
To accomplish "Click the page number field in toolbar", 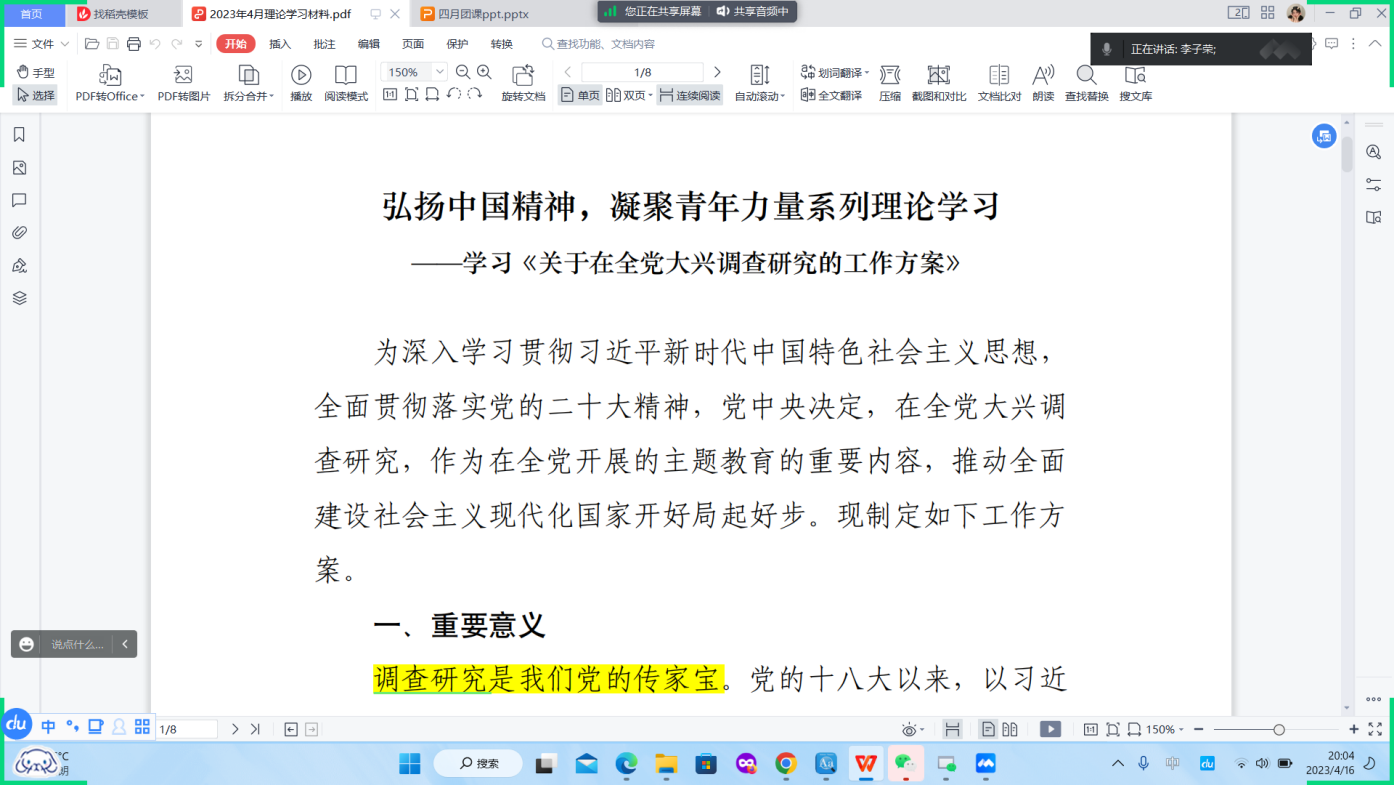I will point(642,72).
